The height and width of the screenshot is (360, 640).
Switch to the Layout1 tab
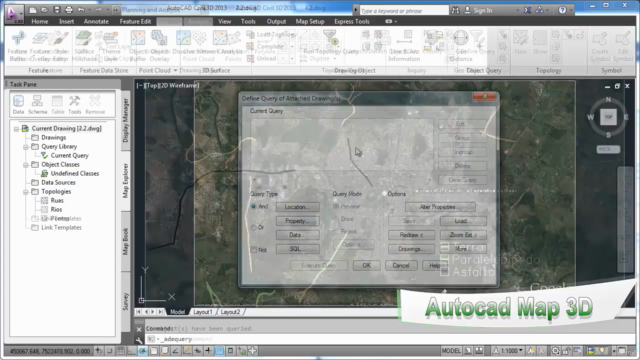[x=202, y=312]
